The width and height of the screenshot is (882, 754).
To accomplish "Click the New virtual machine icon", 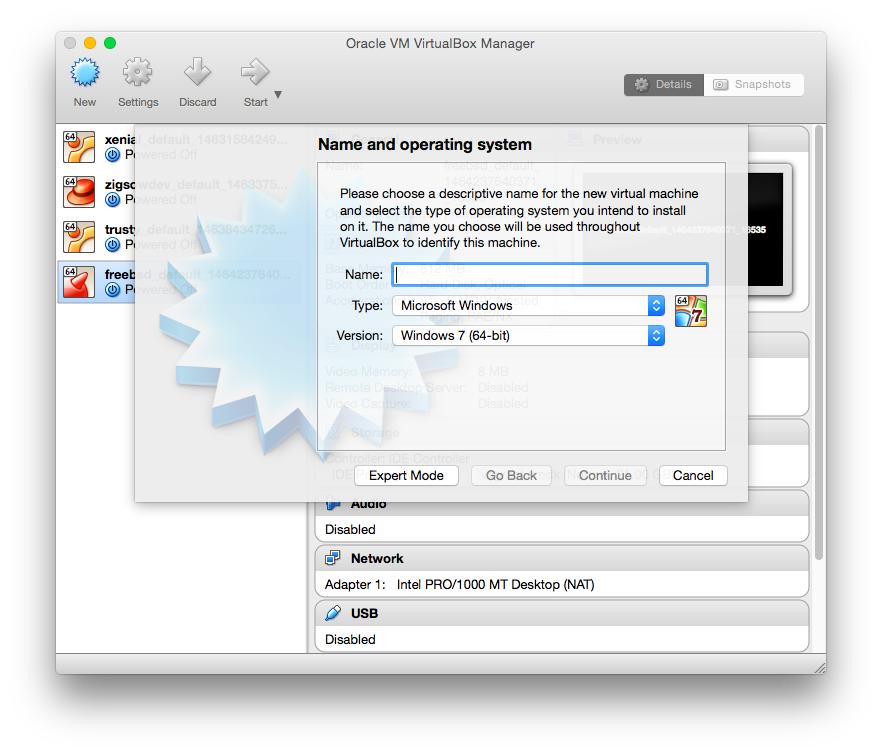I will pos(85,73).
